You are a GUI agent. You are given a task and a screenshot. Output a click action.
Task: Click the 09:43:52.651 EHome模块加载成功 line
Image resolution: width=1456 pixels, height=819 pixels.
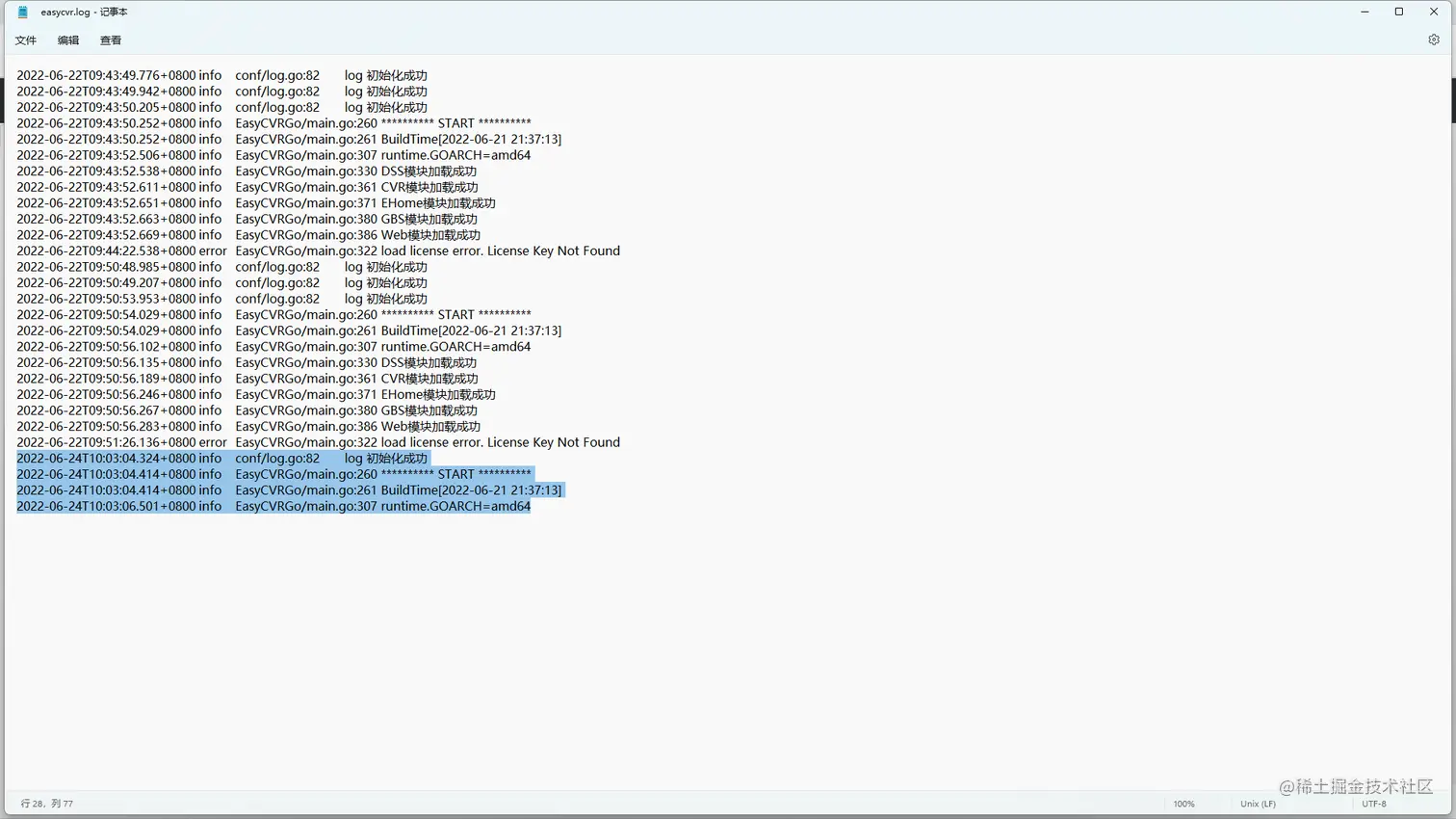click(x=256, y=203)
